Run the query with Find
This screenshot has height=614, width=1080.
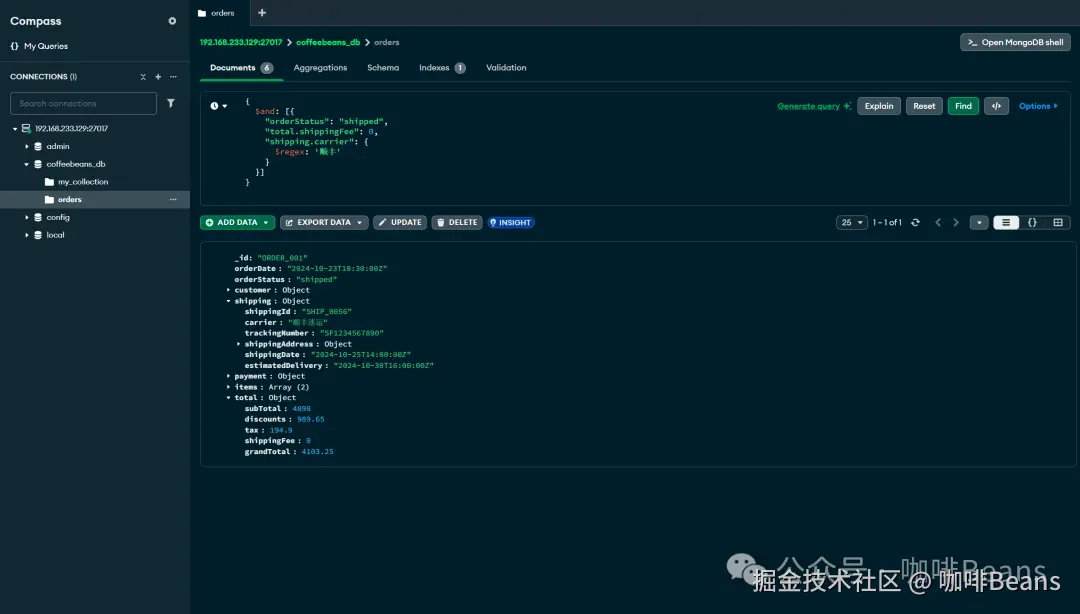tap(963, 106)
